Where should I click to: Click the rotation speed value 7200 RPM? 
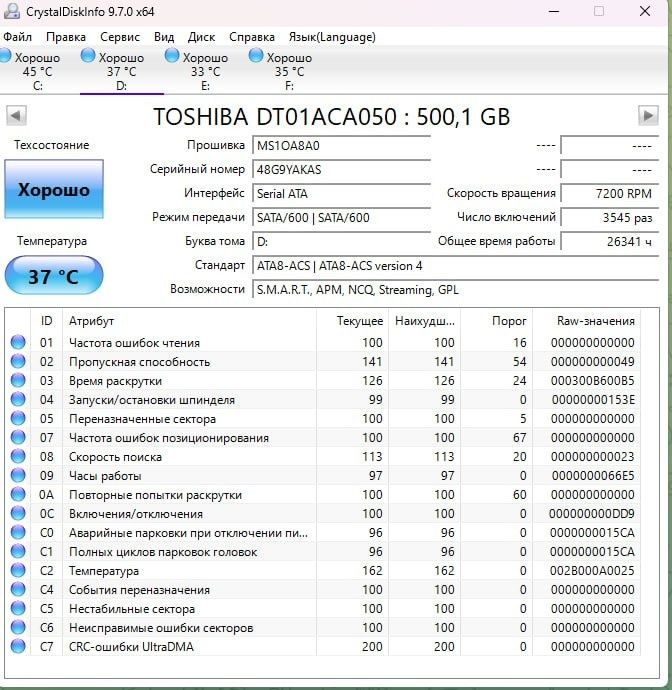[x=610, y=194]
